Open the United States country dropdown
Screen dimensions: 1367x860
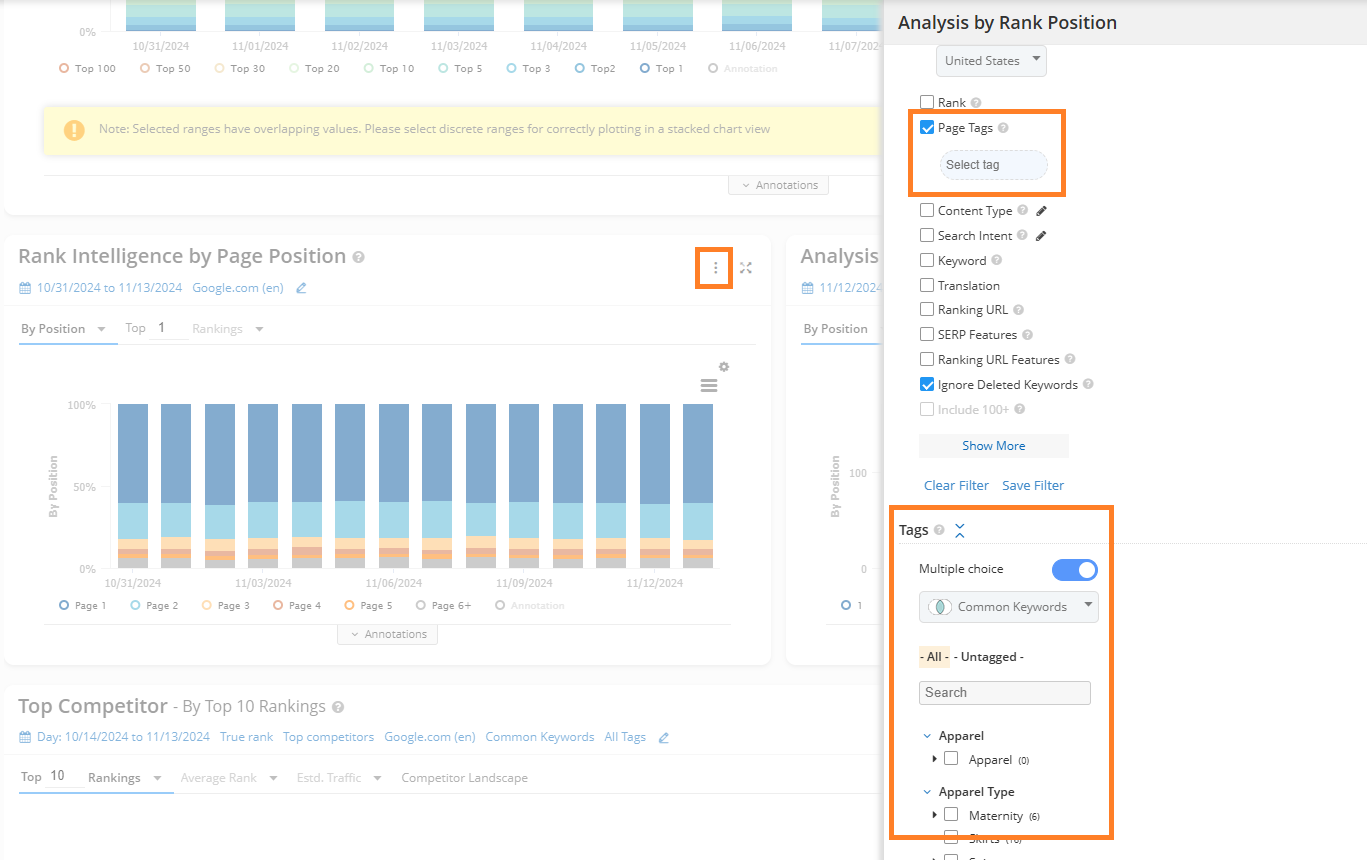click(x=991, y=61)
